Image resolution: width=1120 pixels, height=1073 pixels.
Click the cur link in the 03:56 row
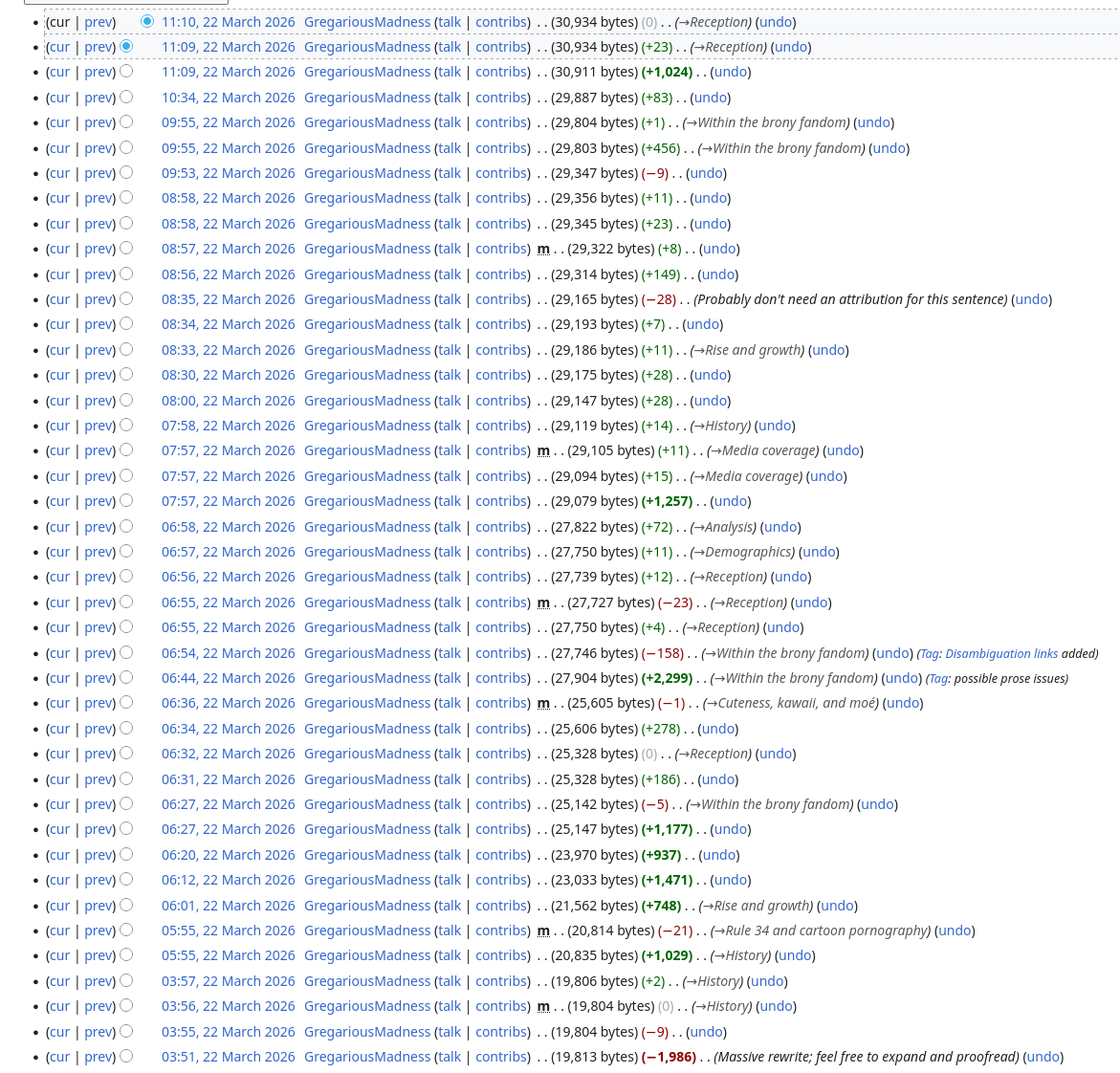pos(59,1006)
